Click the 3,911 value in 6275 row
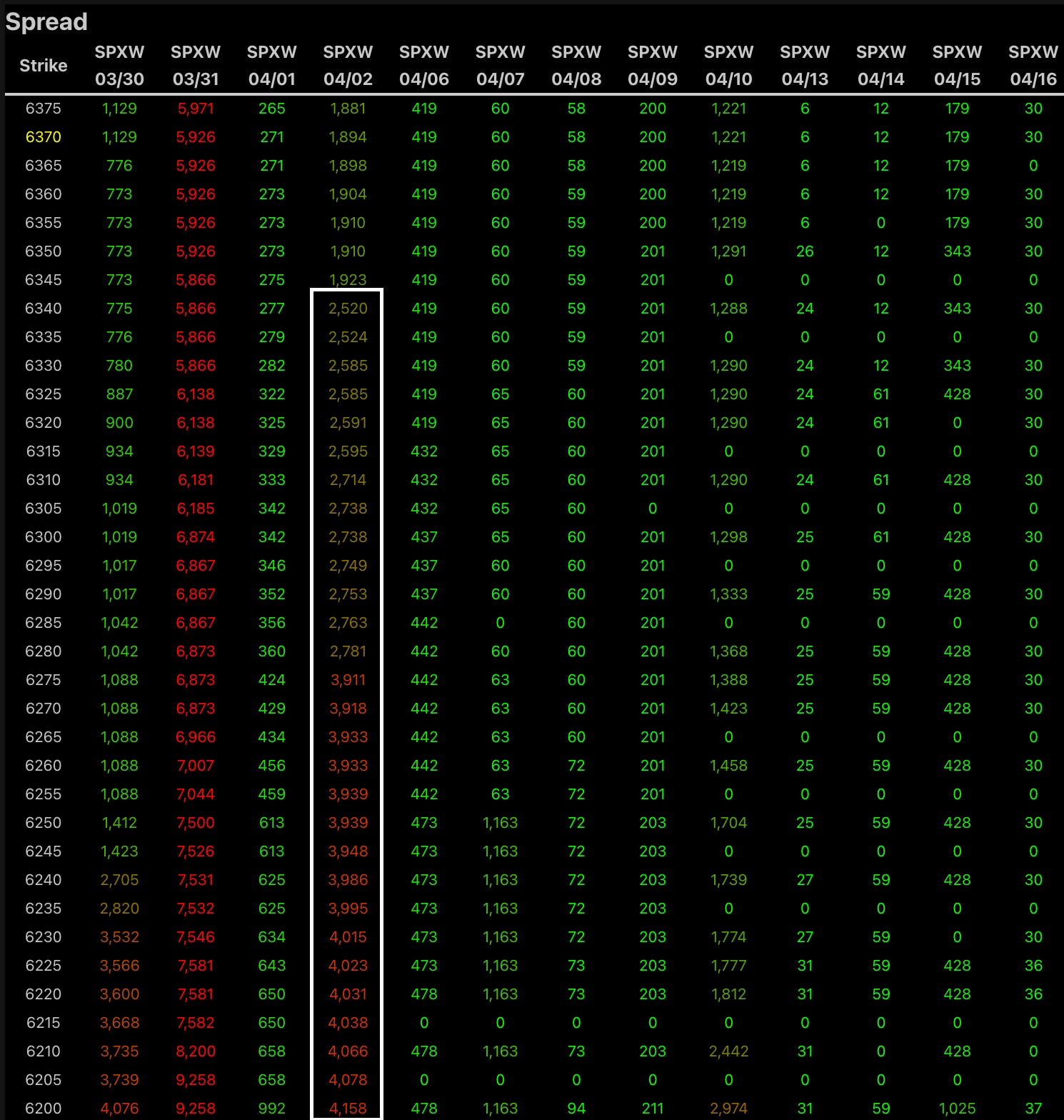 click(348, 680)
